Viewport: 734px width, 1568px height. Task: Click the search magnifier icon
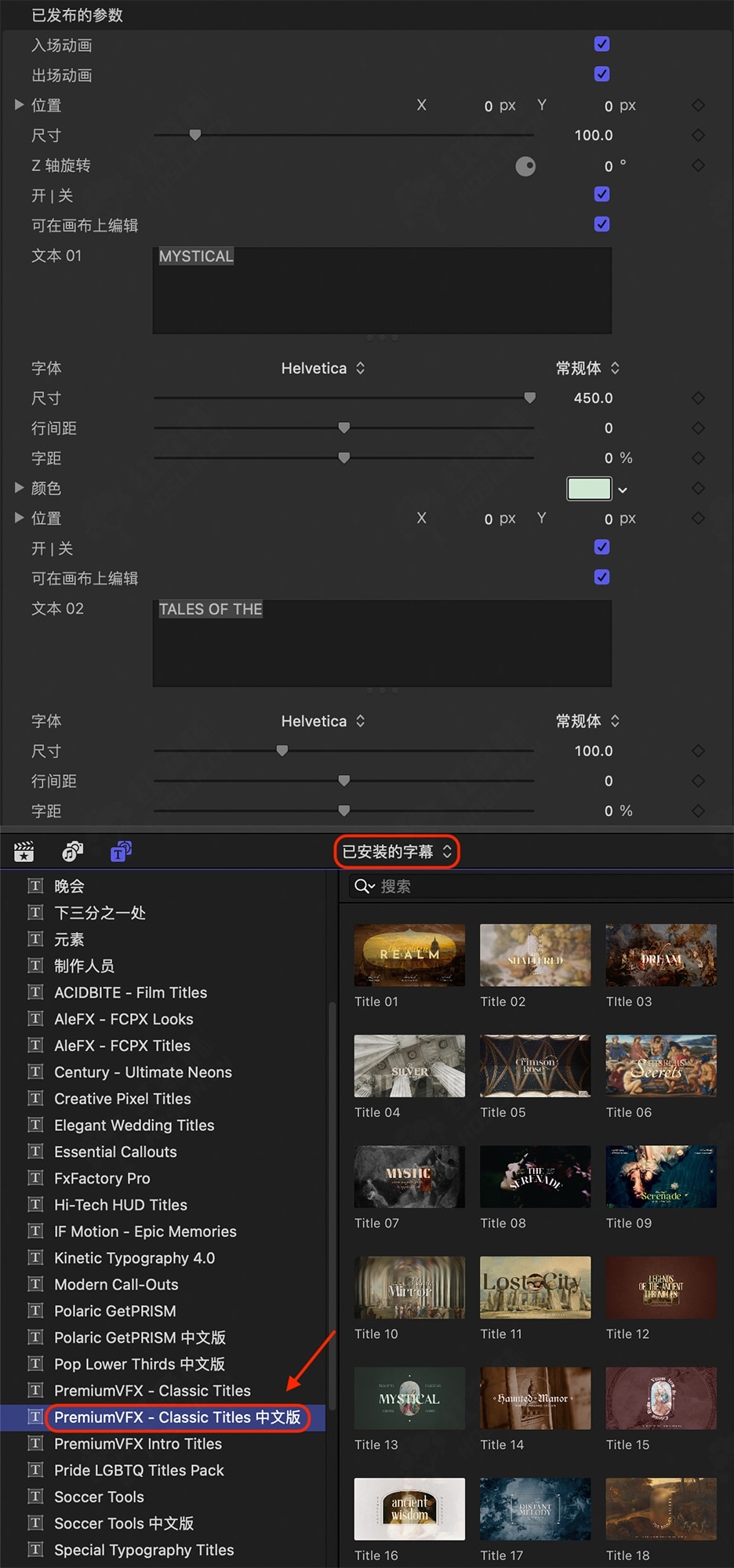point(365,886)
